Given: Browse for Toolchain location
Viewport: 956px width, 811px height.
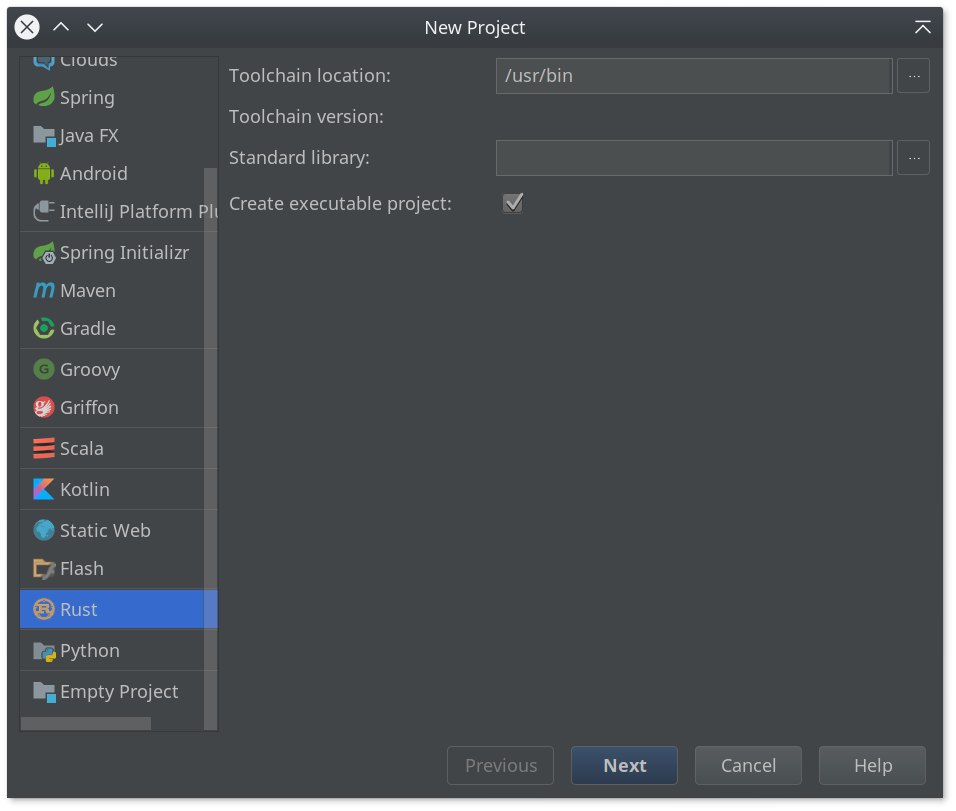Looking at the screenshot, I should click(x=913, y=76).
